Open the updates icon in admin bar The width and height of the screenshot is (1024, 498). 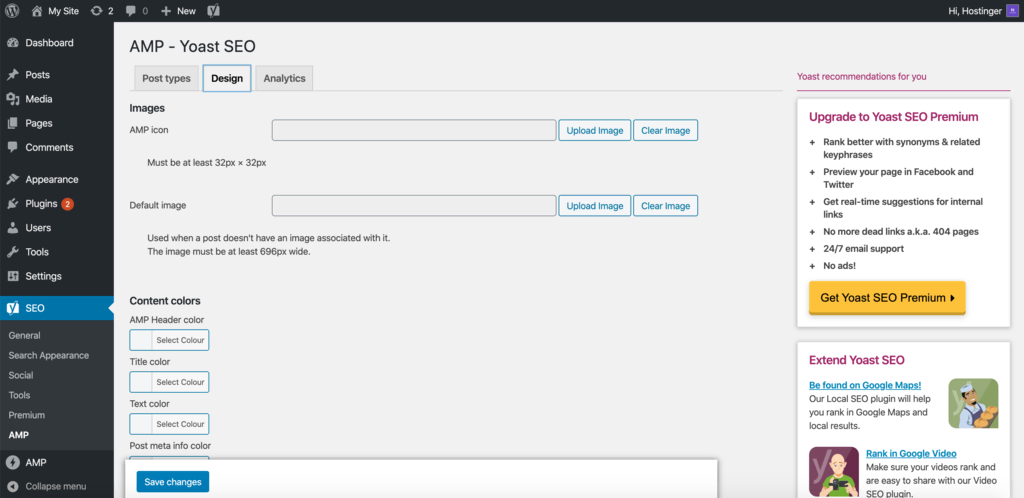click(x=96, y=11)
